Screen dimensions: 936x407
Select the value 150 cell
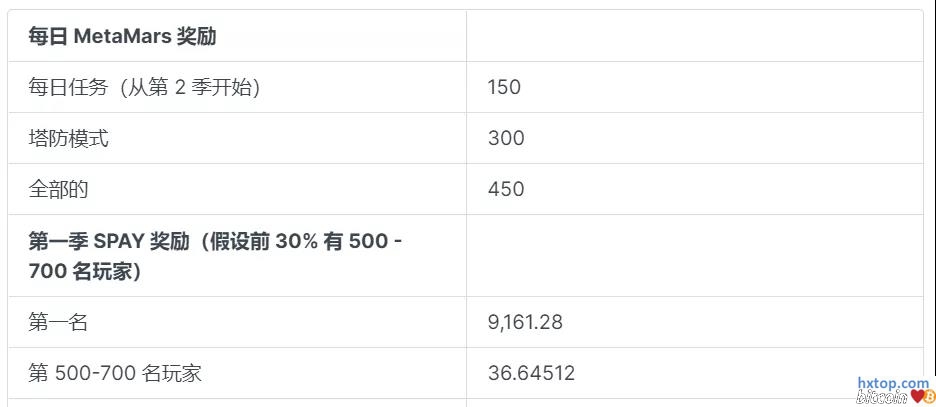point(504,87)
